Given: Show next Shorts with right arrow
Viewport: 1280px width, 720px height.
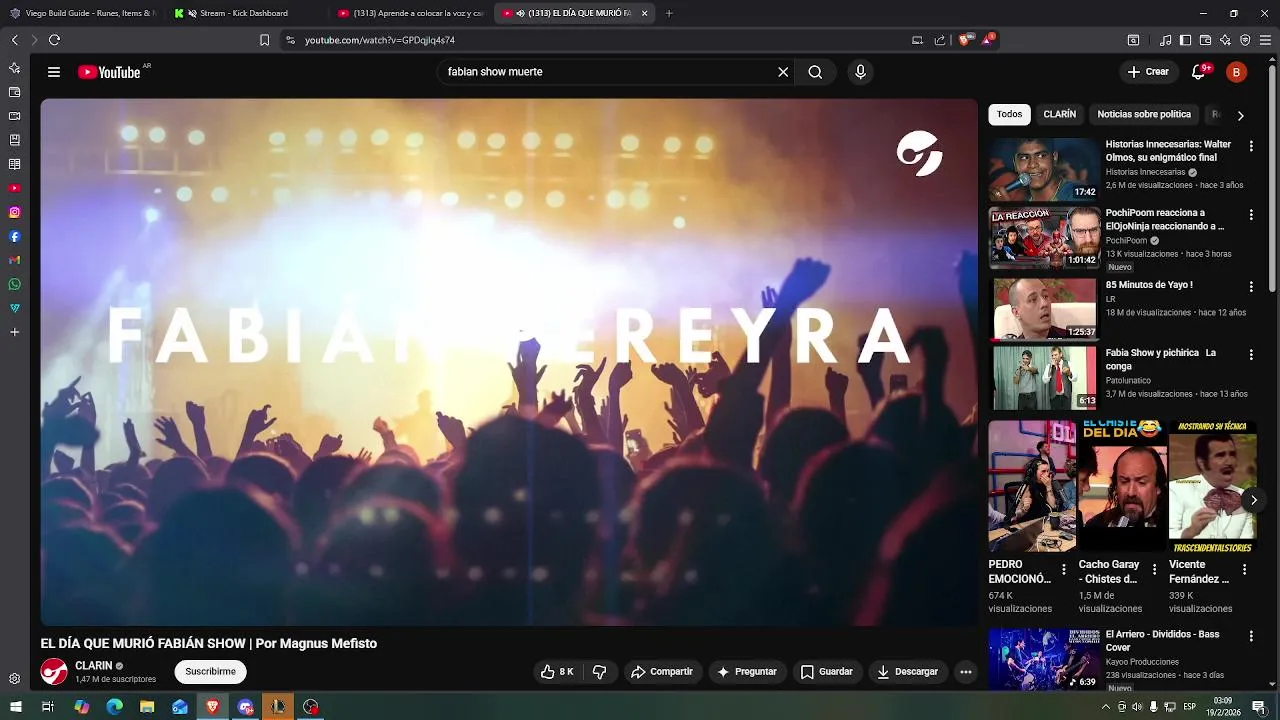Looking at the screenshot, I should point(1253,500).
